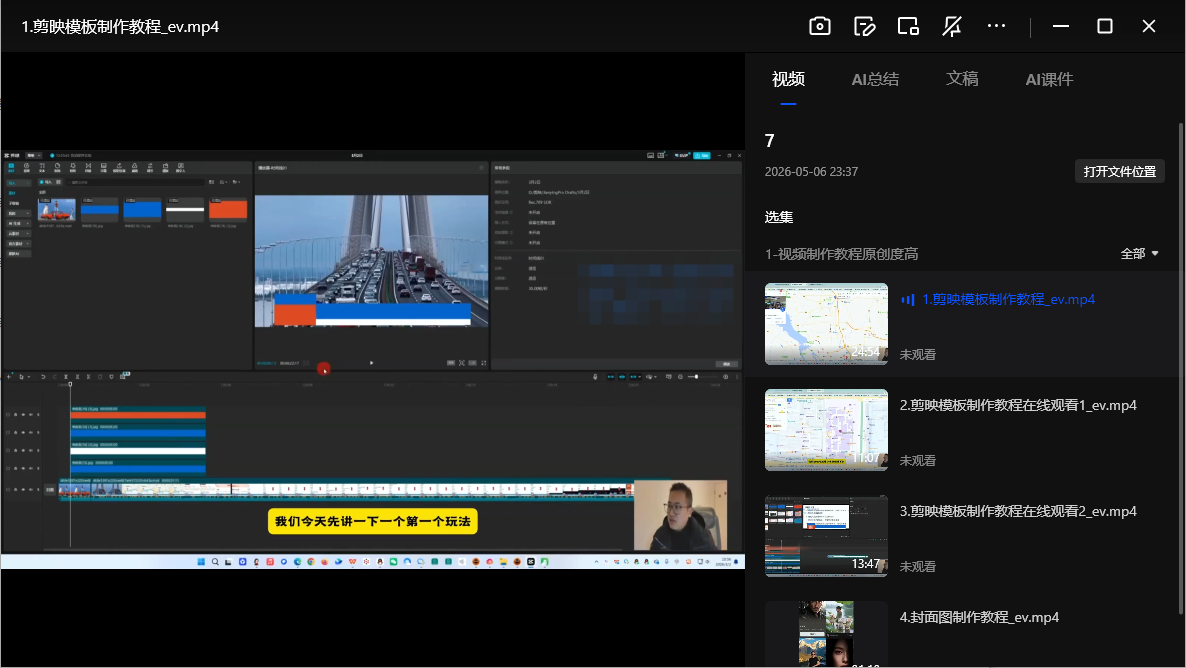This screenshot has width=1186, height=668.
Task: Click the window title 1.剪映模板制作教程_ev.mp4
Action: (x=120, y=26)
